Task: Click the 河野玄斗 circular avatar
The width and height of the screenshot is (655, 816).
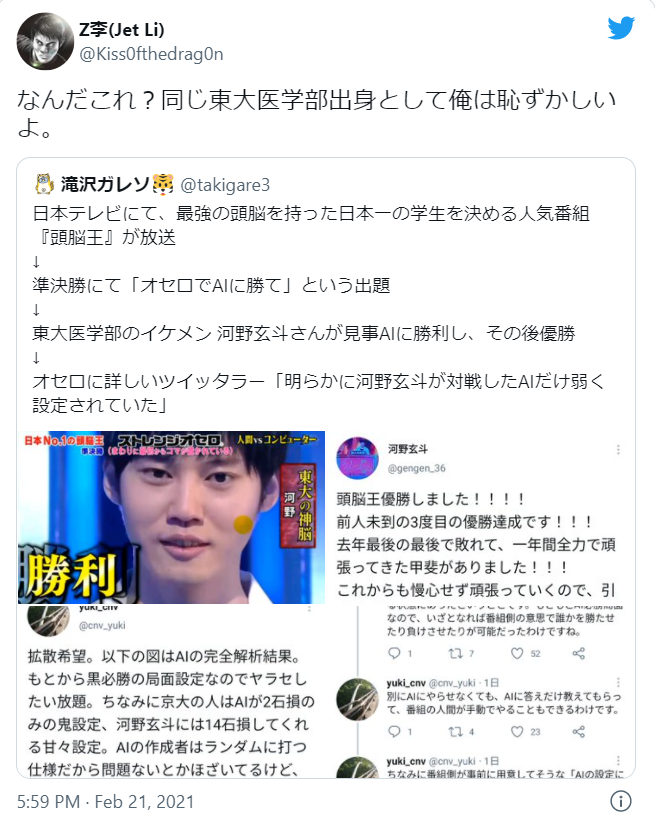Action: [x=358, y=458]
